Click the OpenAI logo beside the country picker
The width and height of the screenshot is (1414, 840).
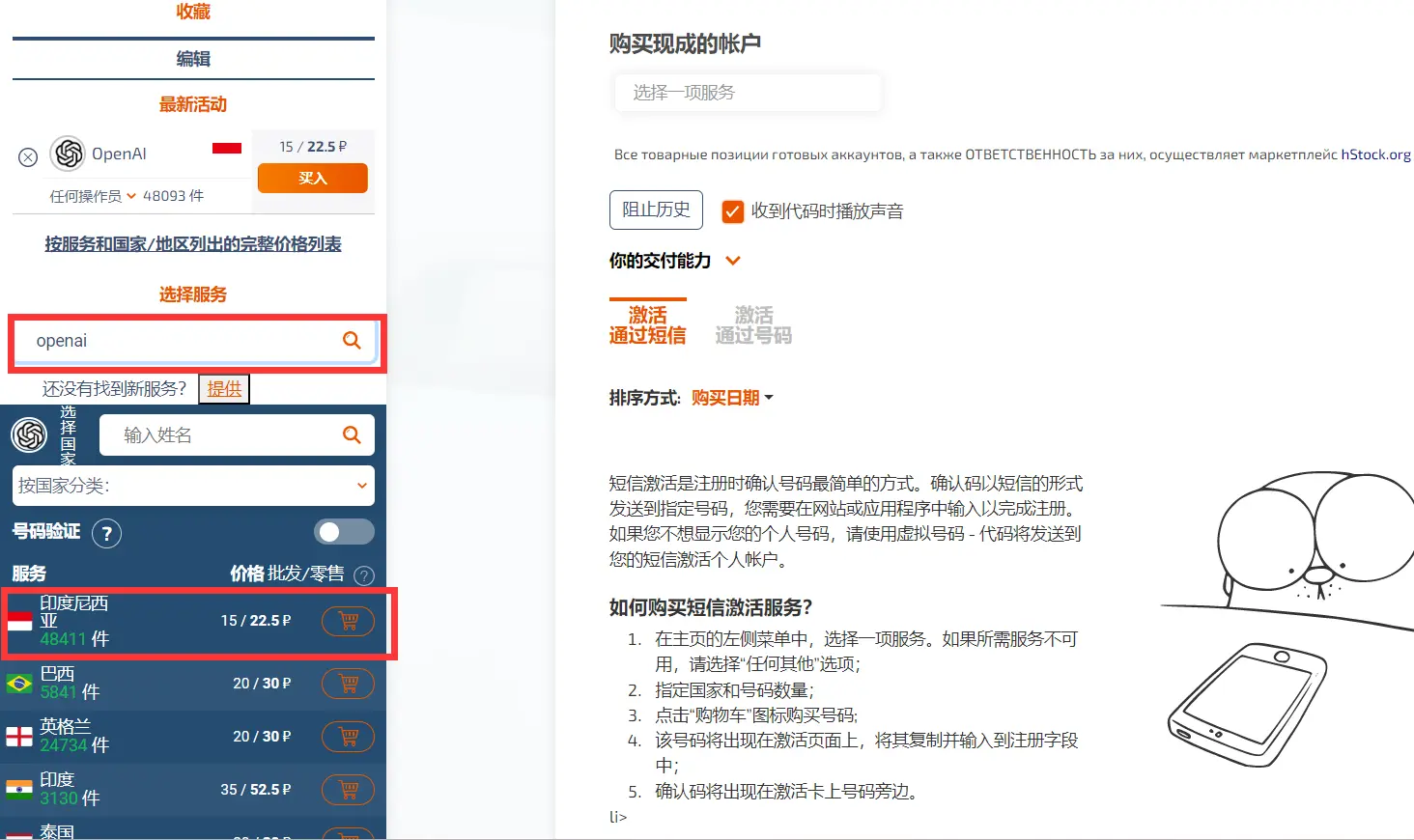coord(29,435)
